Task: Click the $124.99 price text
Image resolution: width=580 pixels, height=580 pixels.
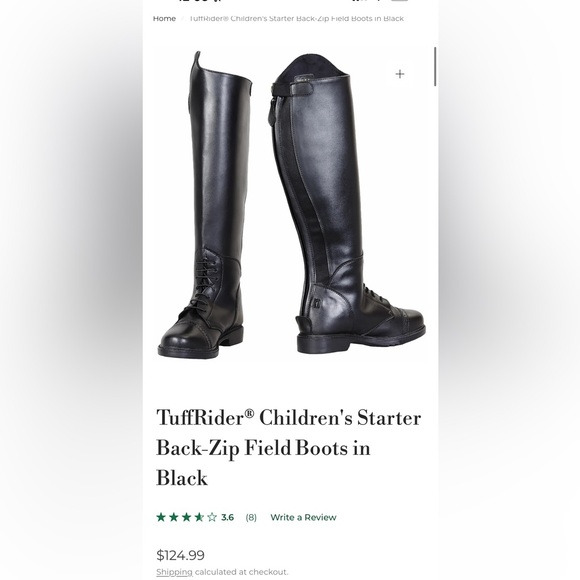Action: click(180, 555)
